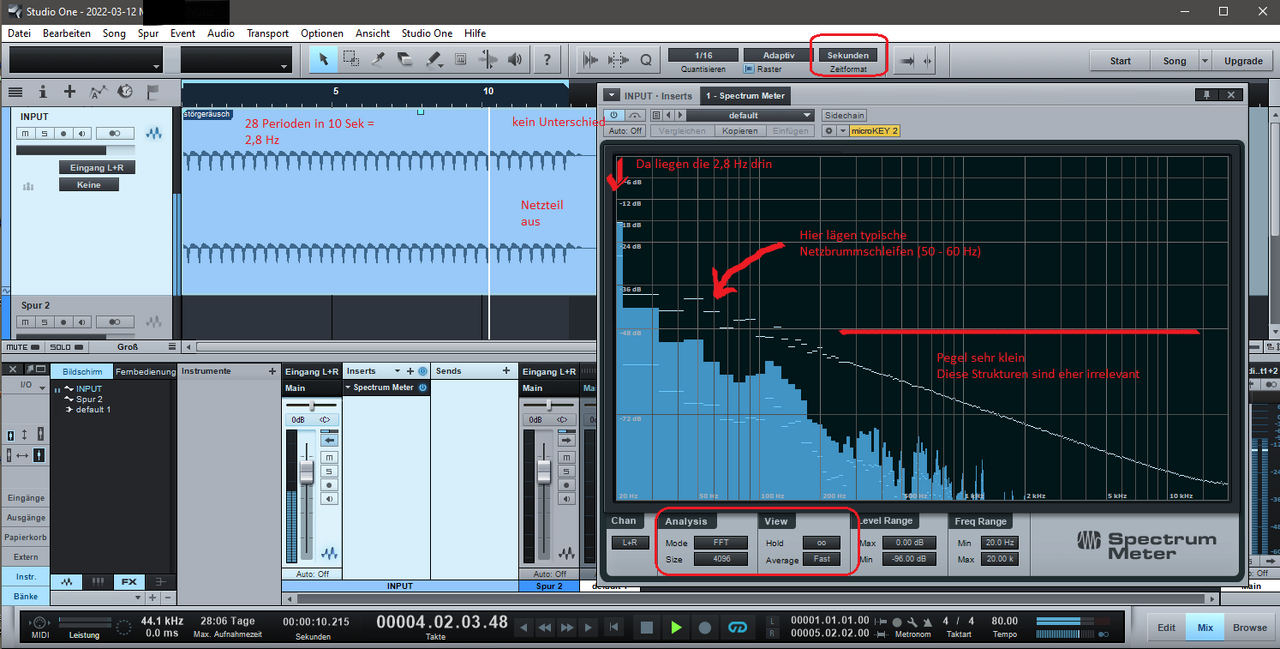
Task: Solo the INPUT track in arrangement
Action: click(x=43, y=133)
